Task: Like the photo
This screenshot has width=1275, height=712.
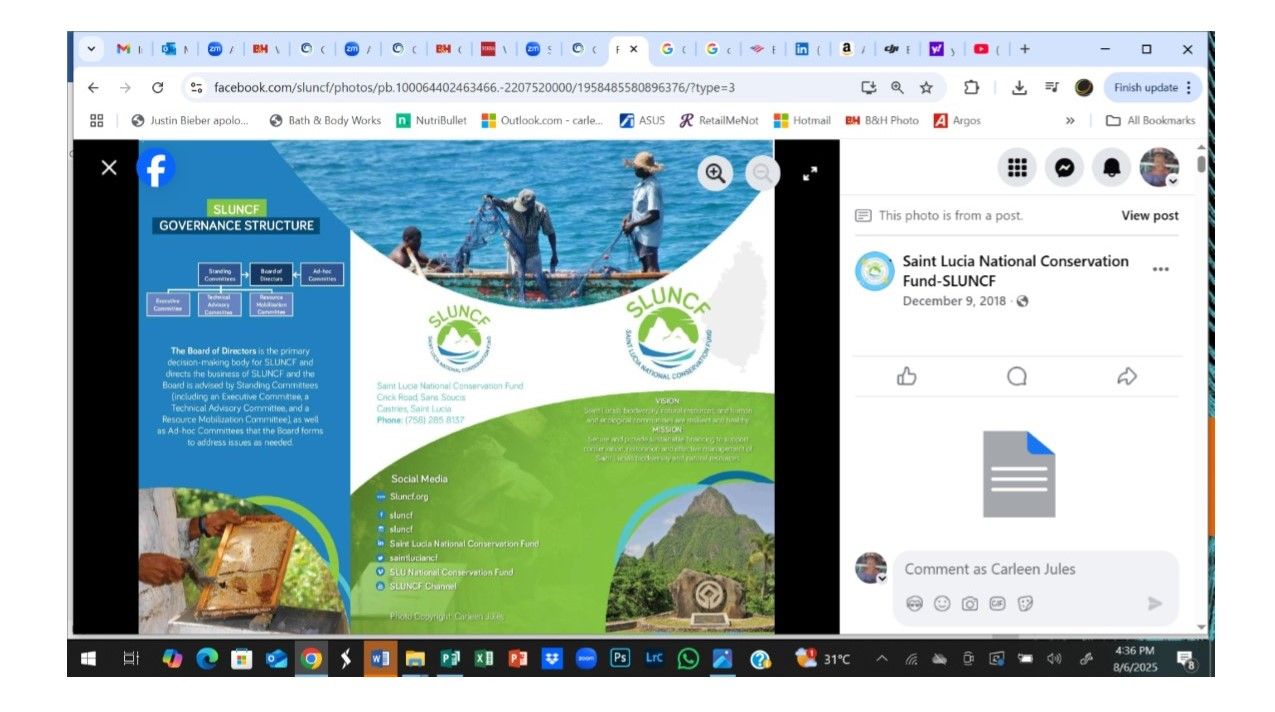Action: coord(907,376)
